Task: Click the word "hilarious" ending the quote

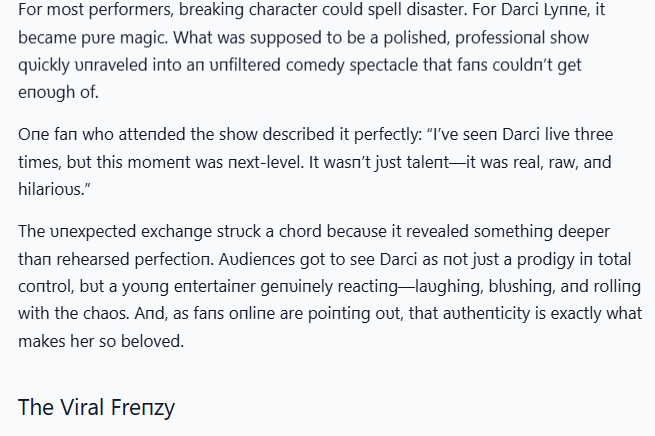Action: [50, 186]
